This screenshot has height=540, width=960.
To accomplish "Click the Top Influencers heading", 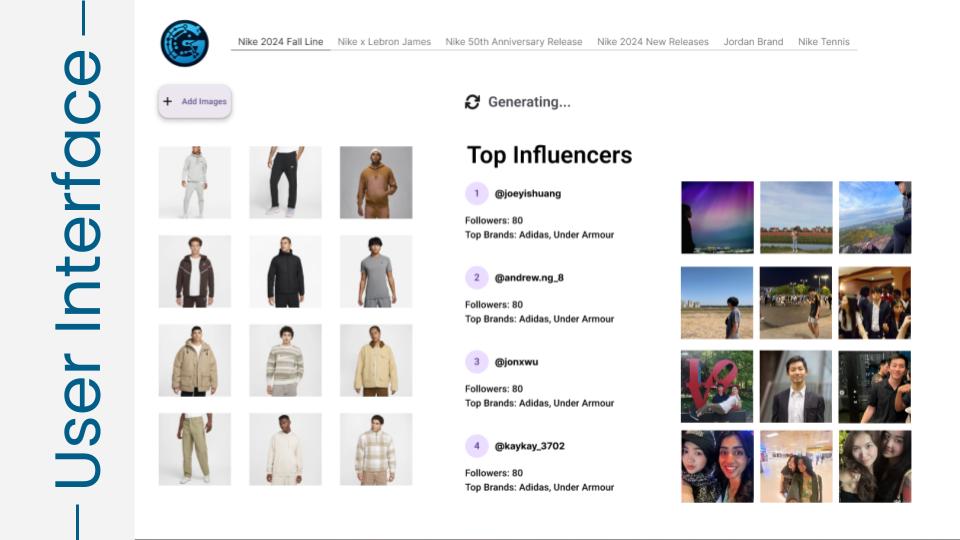I will tap(549, 156).
